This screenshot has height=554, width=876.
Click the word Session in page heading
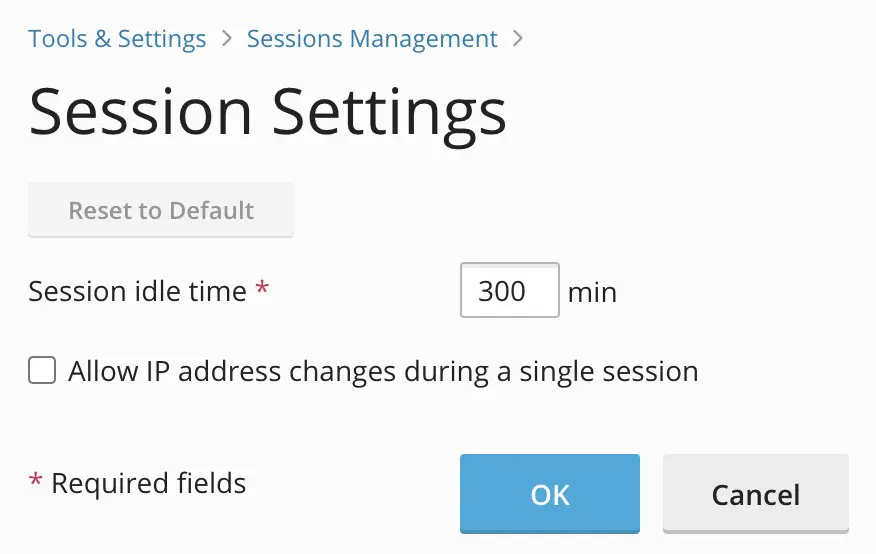coord(140,112)
